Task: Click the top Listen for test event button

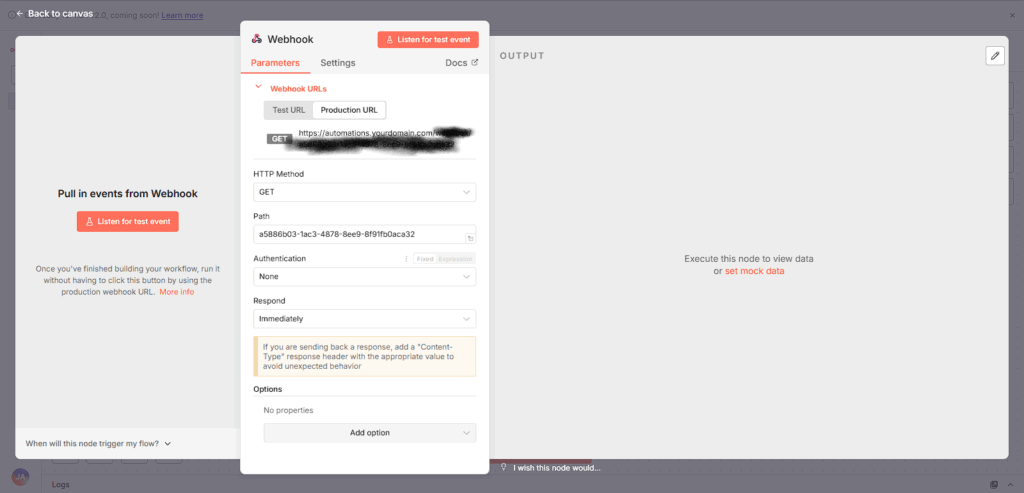Action: pyautogui.click(x=428, y=39)
